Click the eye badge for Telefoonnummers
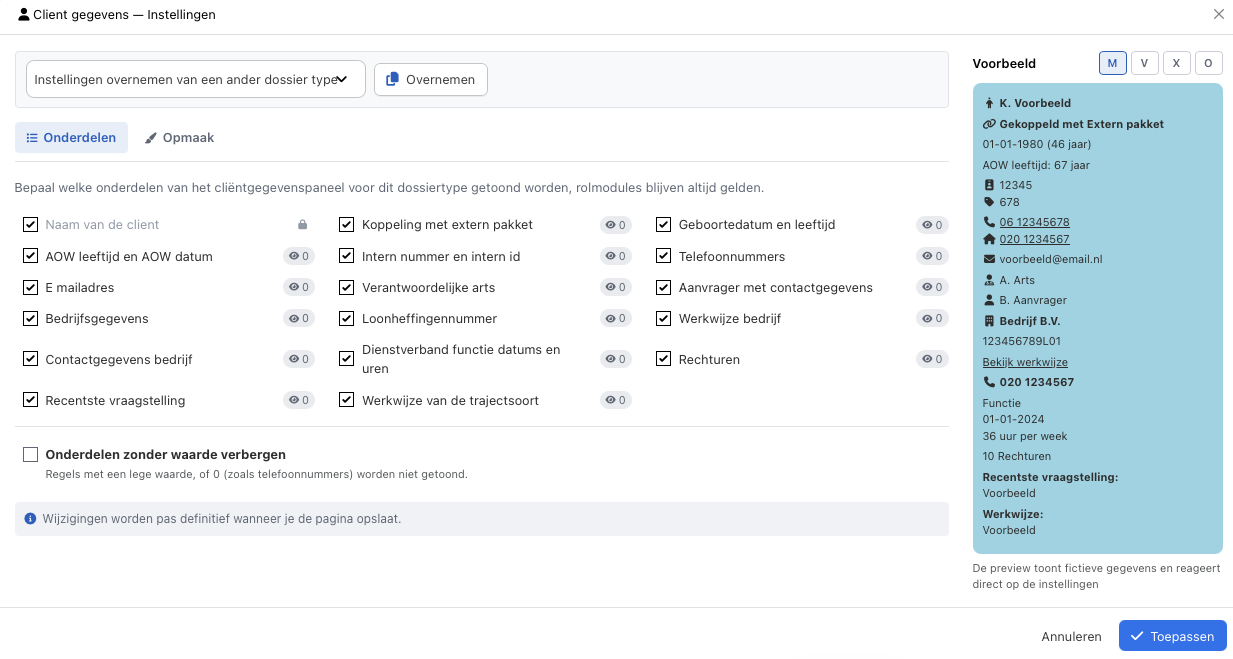The height and width of the screenshot is (659, 1233). (932, 257)
